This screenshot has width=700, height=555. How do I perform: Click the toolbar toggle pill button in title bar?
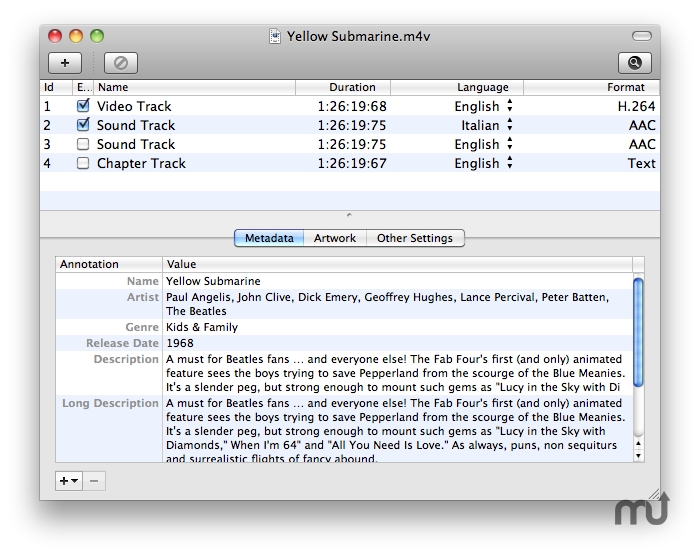pos(642,36)
